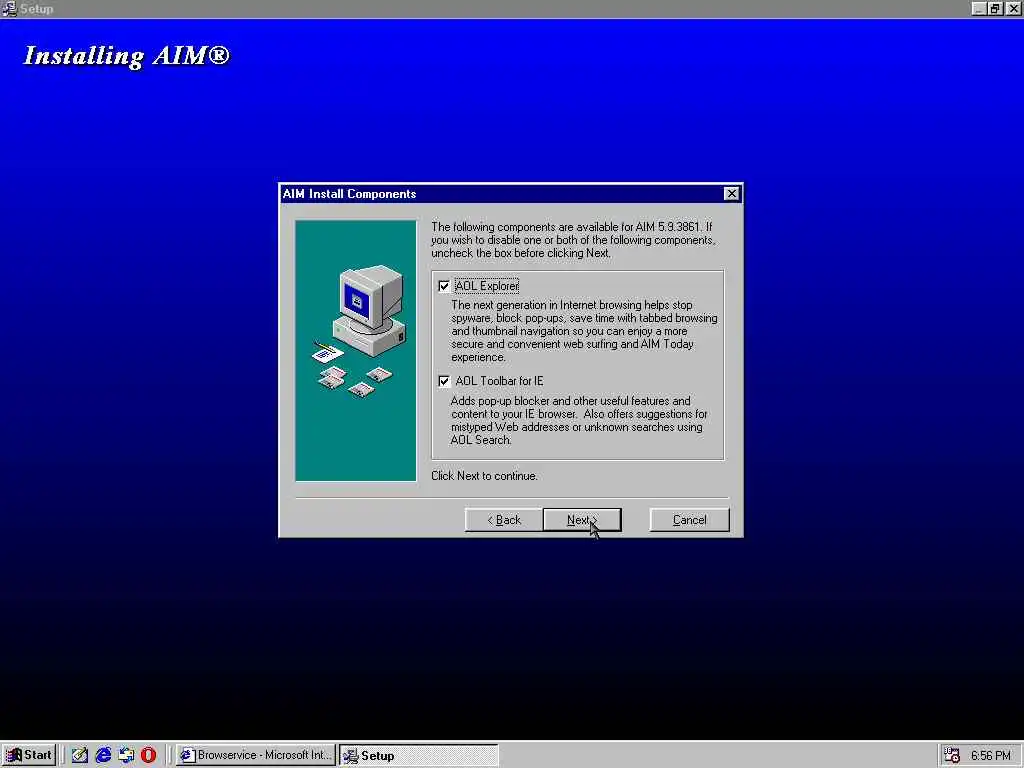The width and height of the screenshot is (1024, 768).
Task: Cancel the AIM installation
Action: click(689, 520)
